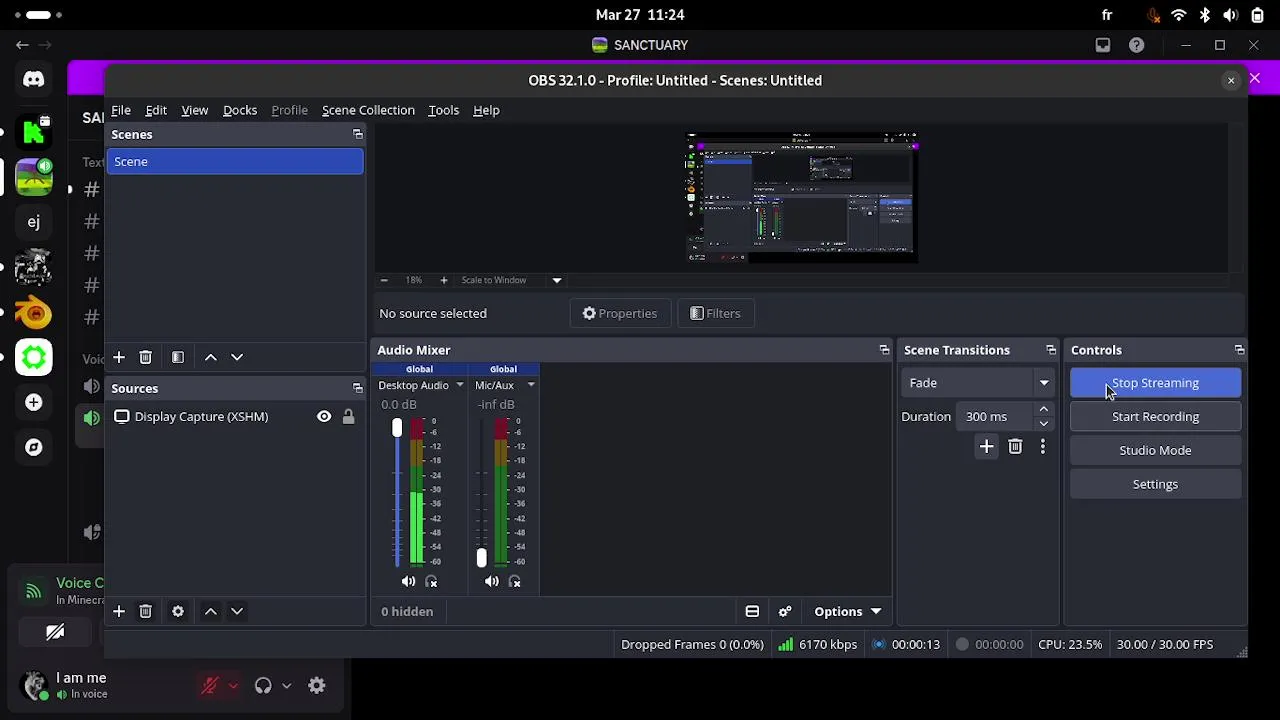The image size is (1280, 720).
Task: Open the File menu
Action: click(x=121, y=110)
